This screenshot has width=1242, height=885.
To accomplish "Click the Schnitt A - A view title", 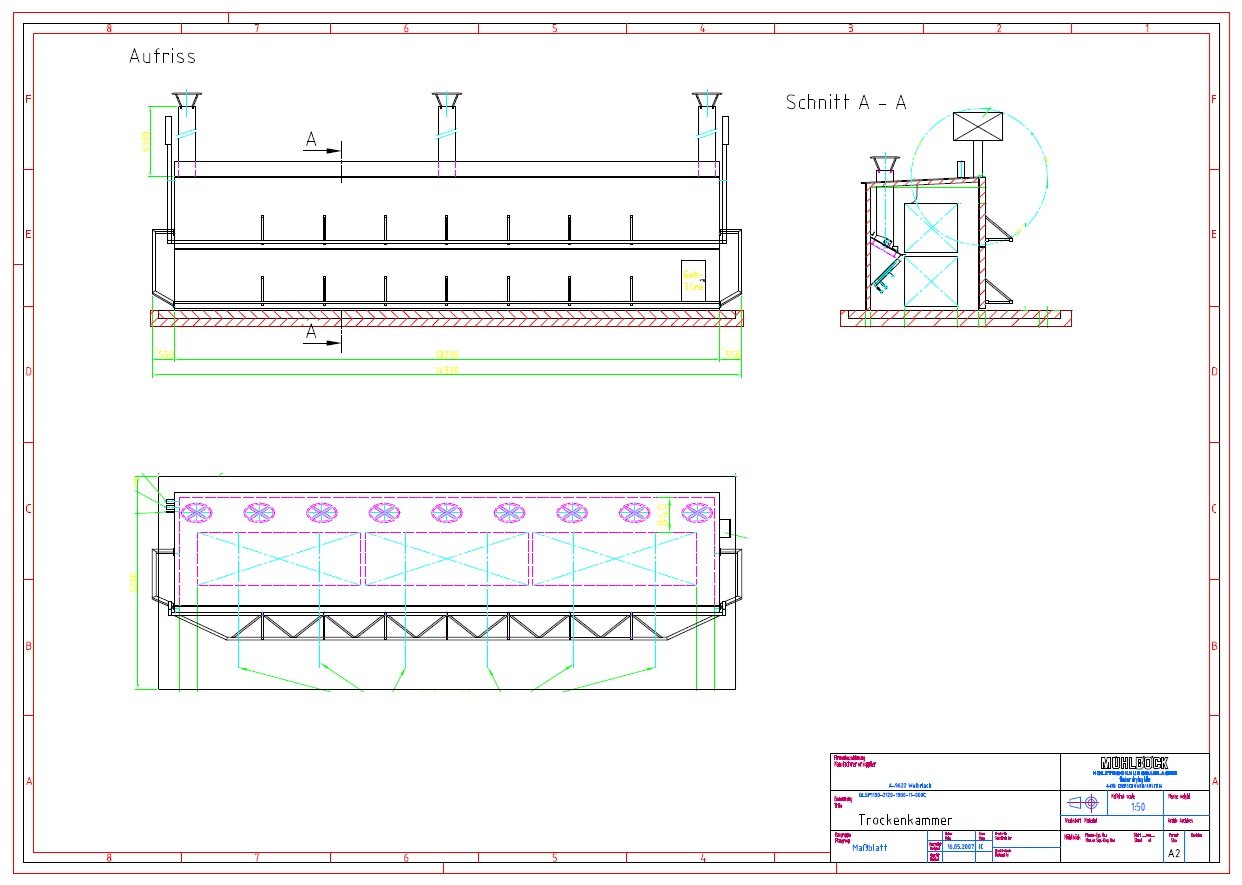I will (x=846, y=102).
